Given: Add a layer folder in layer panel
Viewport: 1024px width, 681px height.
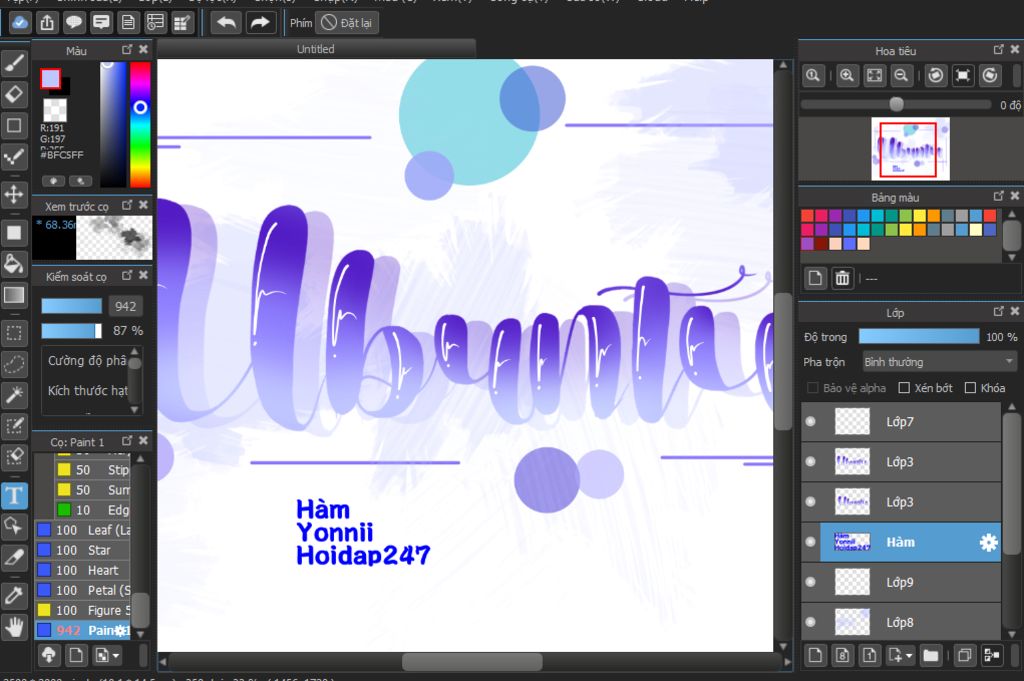Looking at the screenshot, I should 931,655.
